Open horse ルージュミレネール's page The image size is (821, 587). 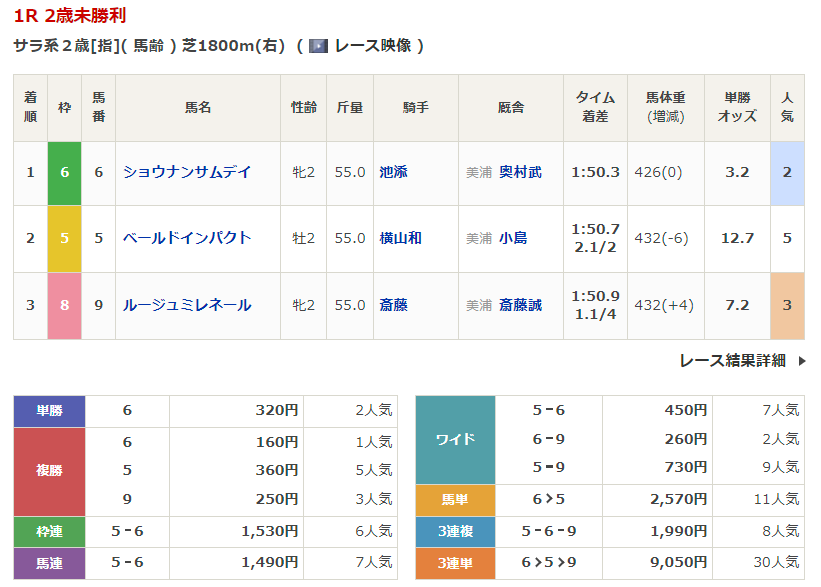(x=186, y=305)
